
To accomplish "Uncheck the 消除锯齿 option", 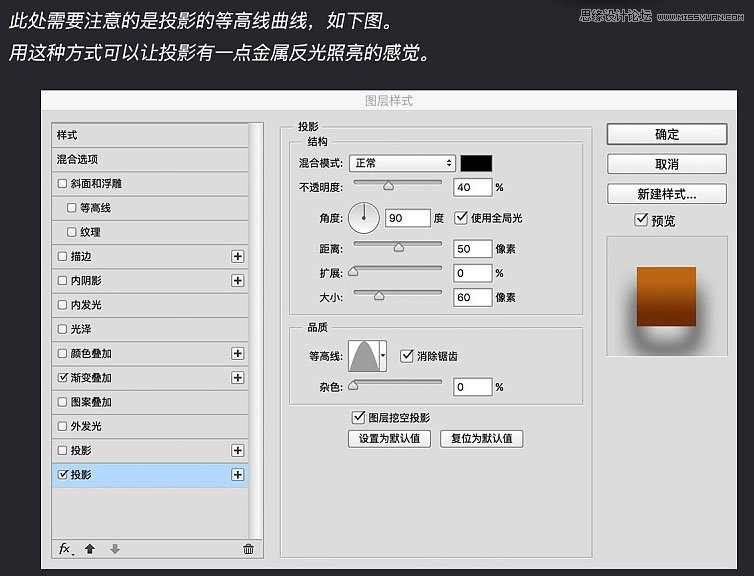I will 407,355.
